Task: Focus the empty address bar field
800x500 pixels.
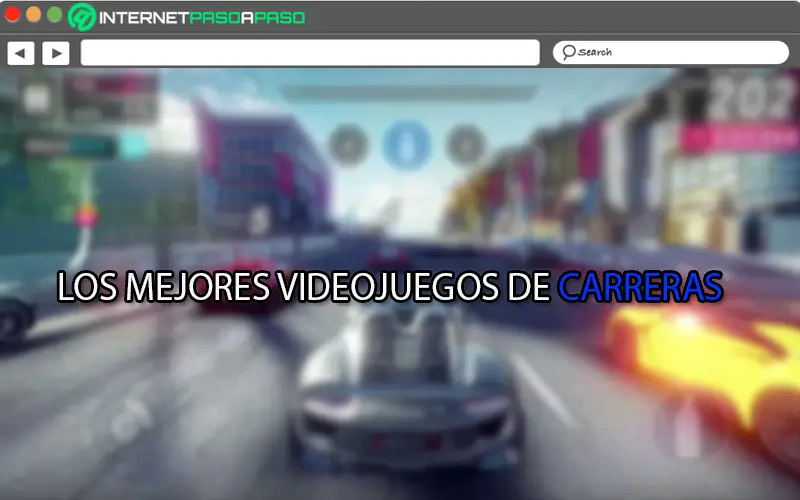Action: [310, 53]
